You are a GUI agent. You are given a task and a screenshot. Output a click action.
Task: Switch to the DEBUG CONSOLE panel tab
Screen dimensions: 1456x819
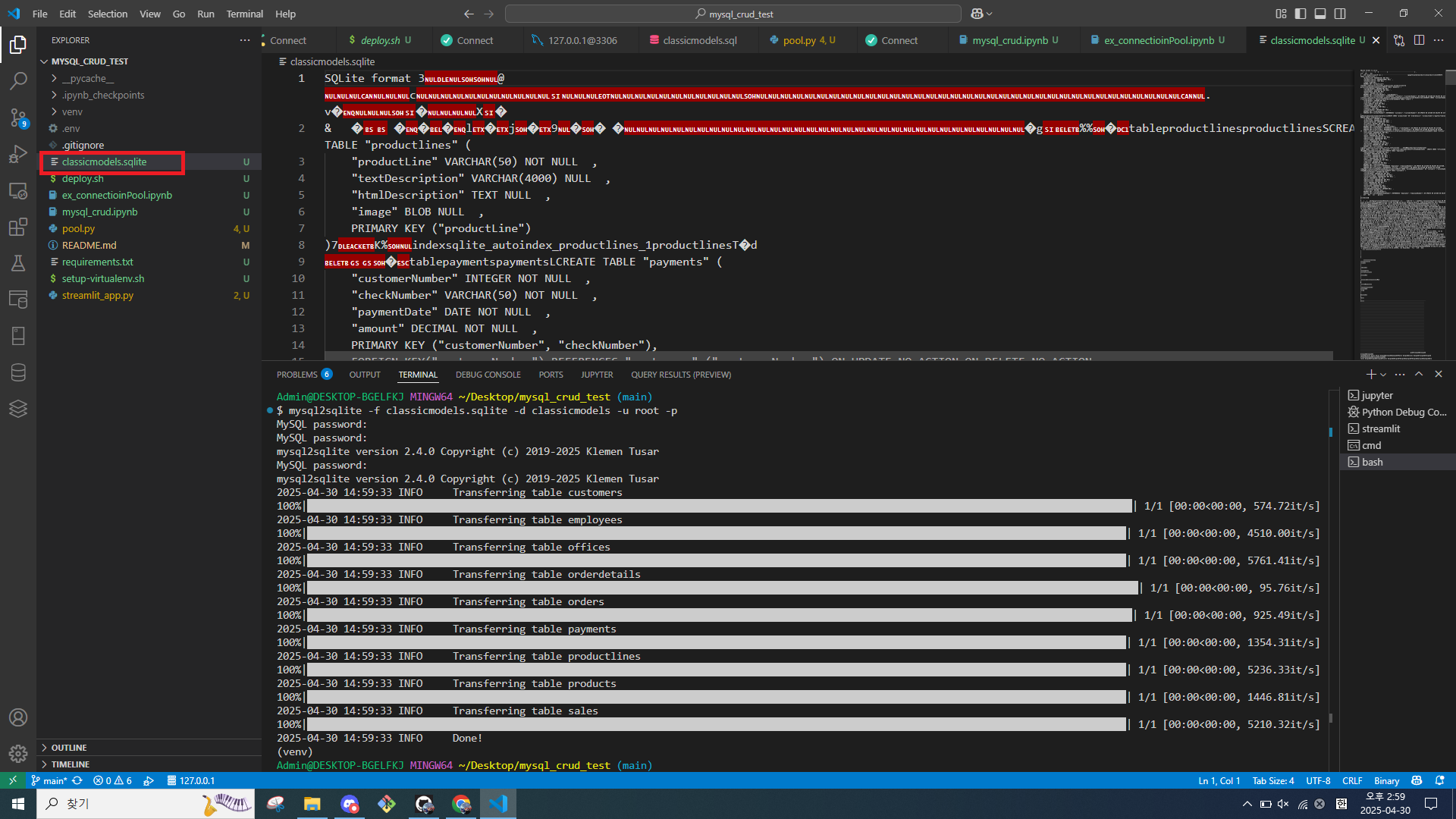click(488, 375)
